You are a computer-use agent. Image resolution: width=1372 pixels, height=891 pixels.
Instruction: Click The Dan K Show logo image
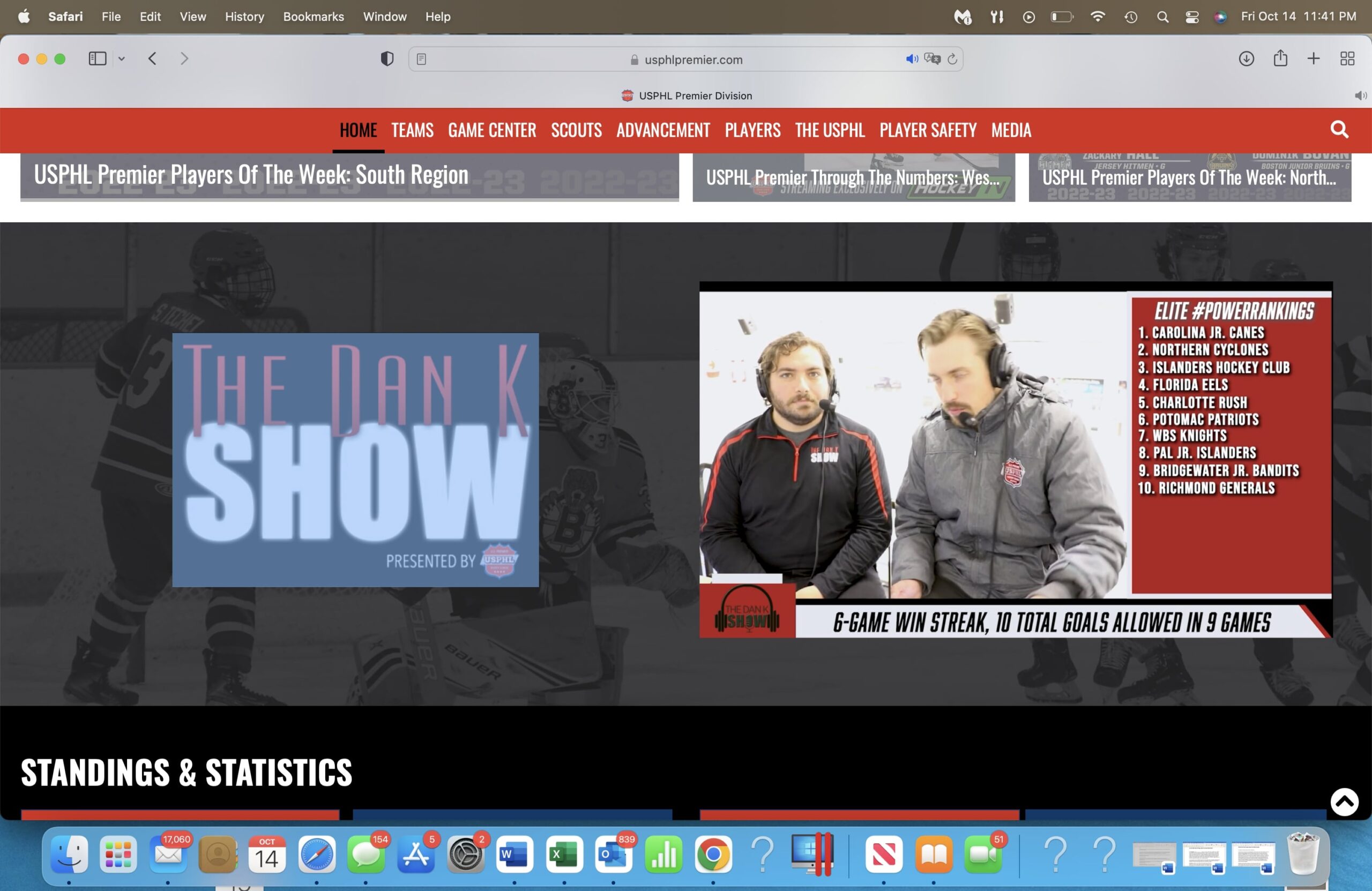[x=355, y=460]
